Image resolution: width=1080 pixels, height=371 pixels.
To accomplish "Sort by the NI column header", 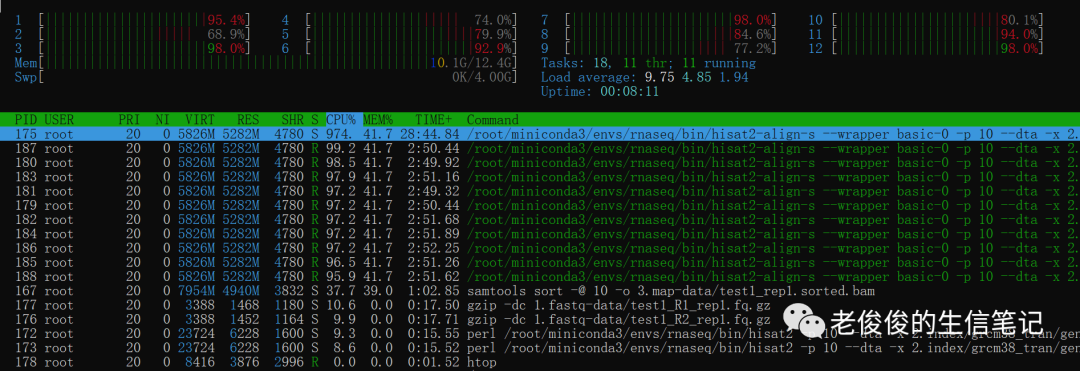I will pyautogui.click(x=163, y=119).
